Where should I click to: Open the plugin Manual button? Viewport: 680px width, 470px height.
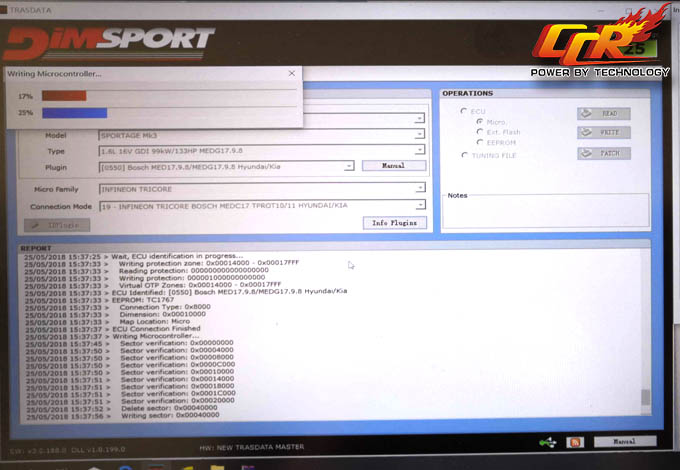tap(394, 166)
